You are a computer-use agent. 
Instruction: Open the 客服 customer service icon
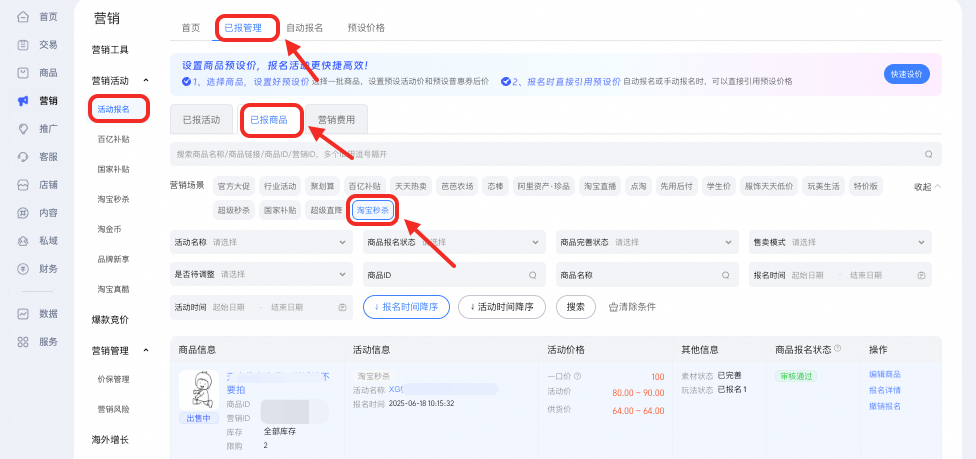click(23, 157)
